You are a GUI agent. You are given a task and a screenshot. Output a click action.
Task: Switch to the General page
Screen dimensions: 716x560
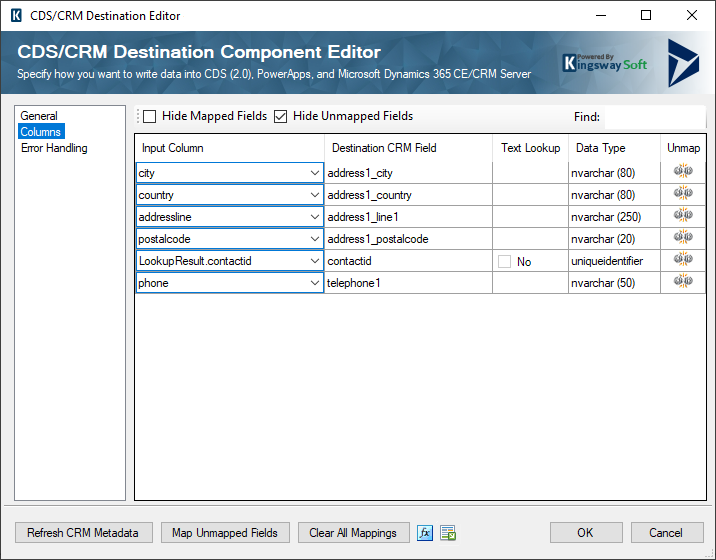pos(39,116)
